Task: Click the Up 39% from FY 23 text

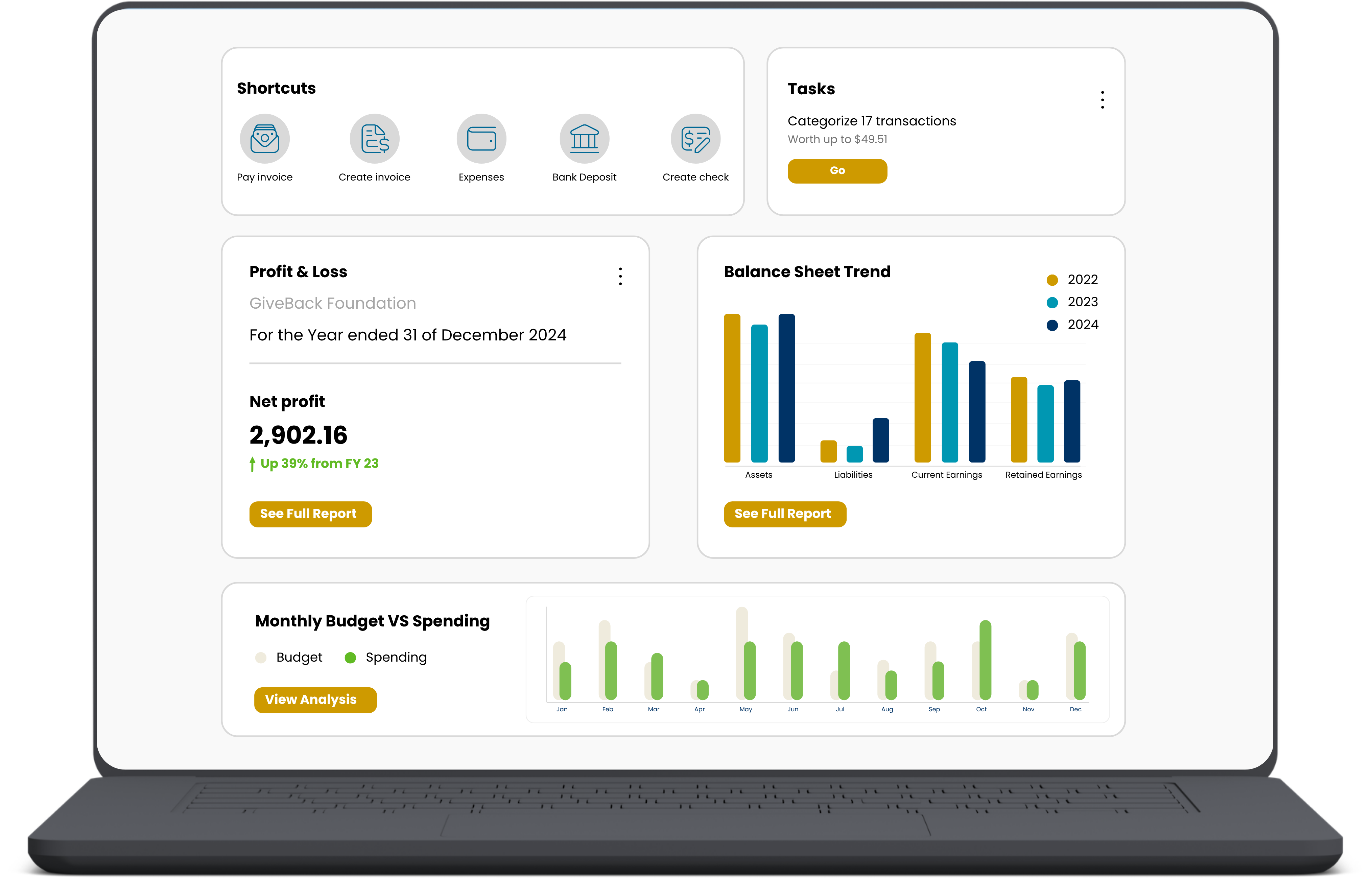Action: tap(321, 464)
